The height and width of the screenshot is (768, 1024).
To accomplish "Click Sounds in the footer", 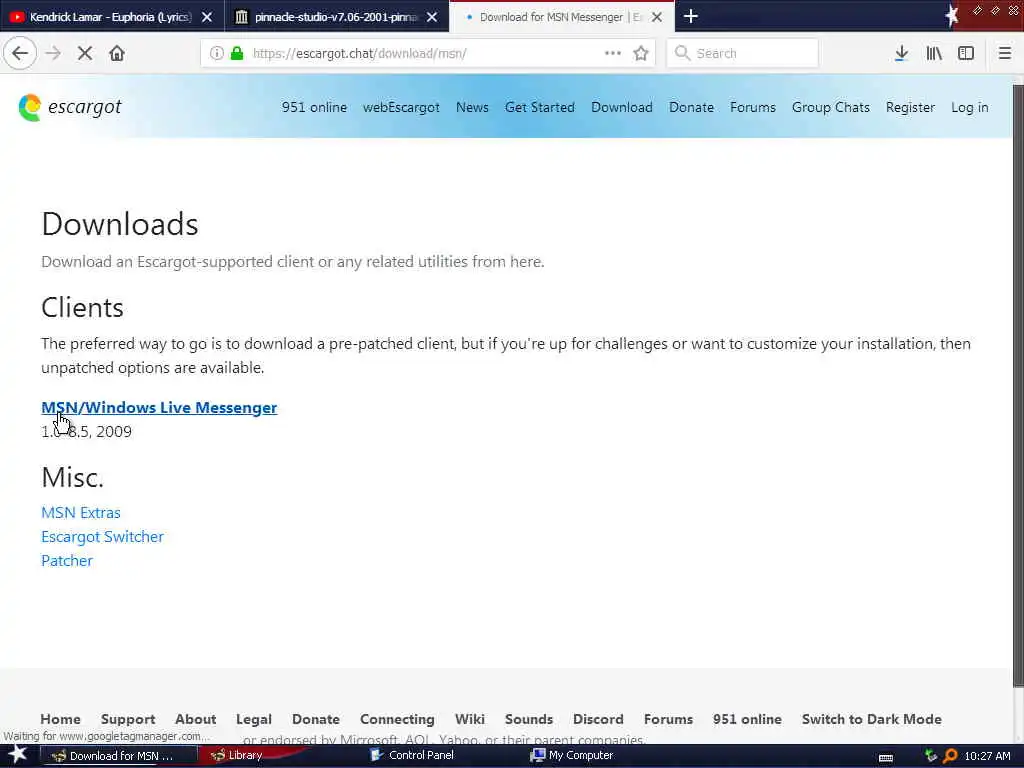I will [x=529, y=719].
